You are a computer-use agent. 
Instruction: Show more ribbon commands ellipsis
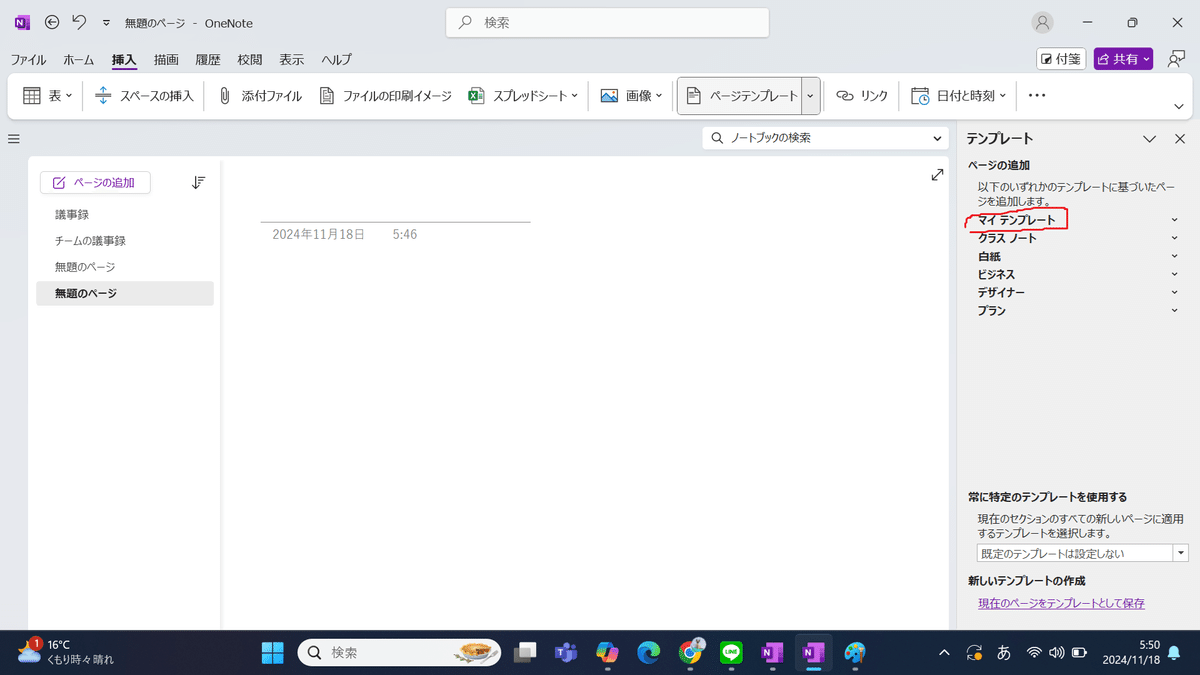click(1037, 96)
